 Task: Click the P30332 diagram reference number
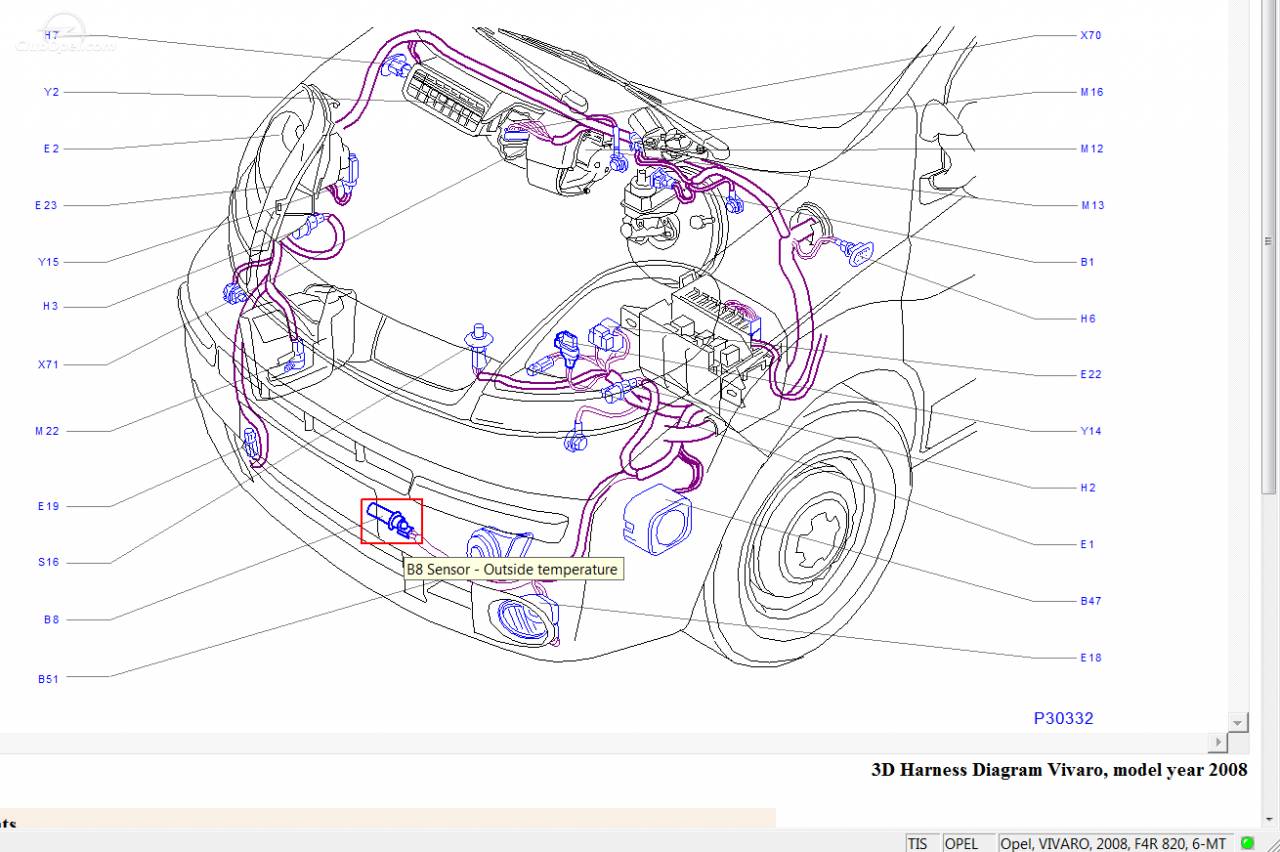[1063, 718]
